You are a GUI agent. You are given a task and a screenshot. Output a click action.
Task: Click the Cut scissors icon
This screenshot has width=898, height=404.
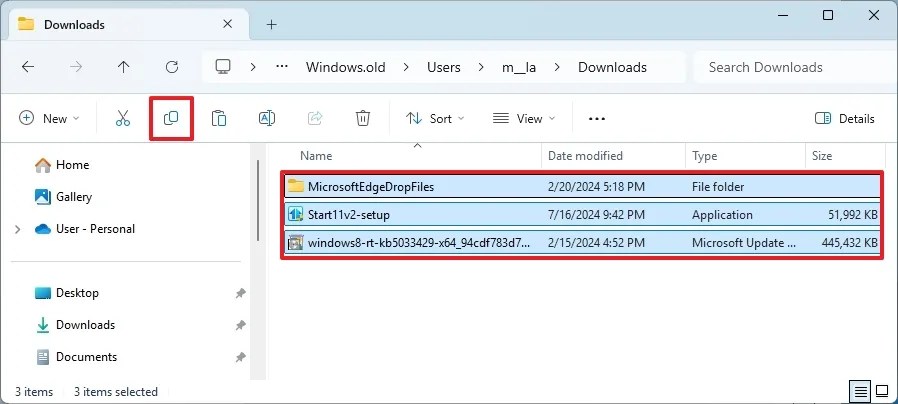123,119
